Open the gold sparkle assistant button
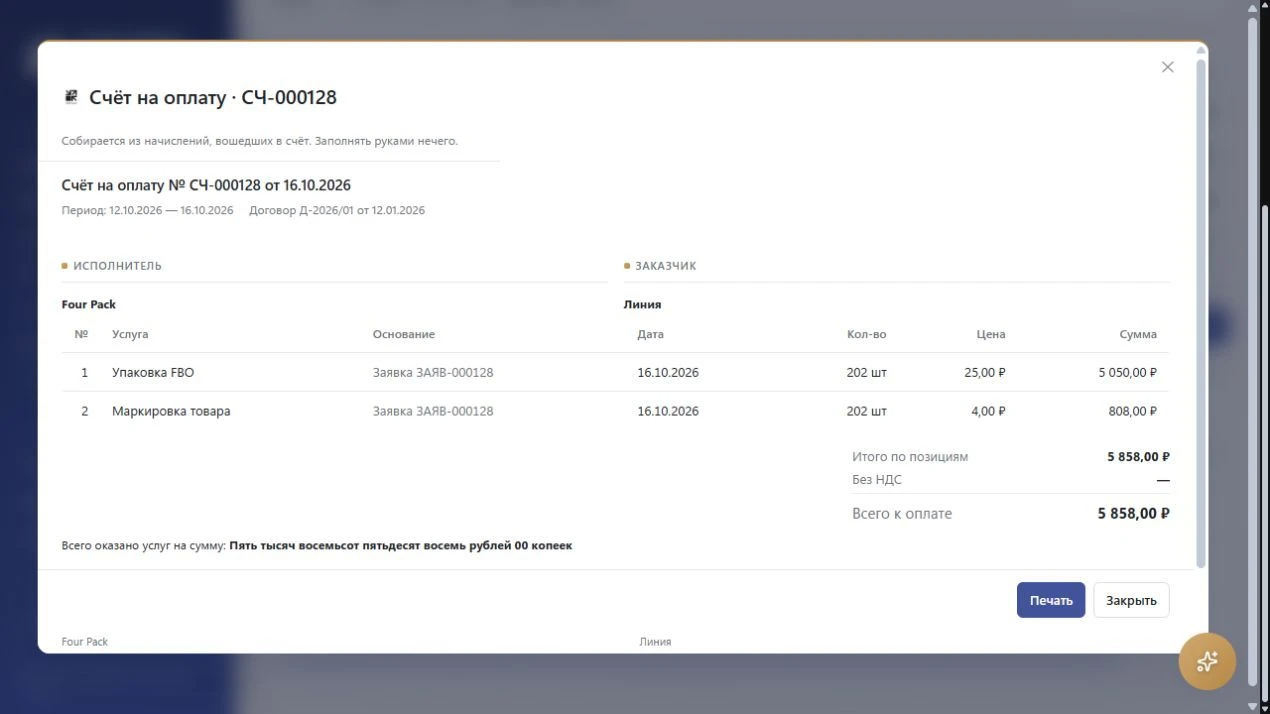The height and width of the screenshot is (714, 1270). [x=1207, y=661]
